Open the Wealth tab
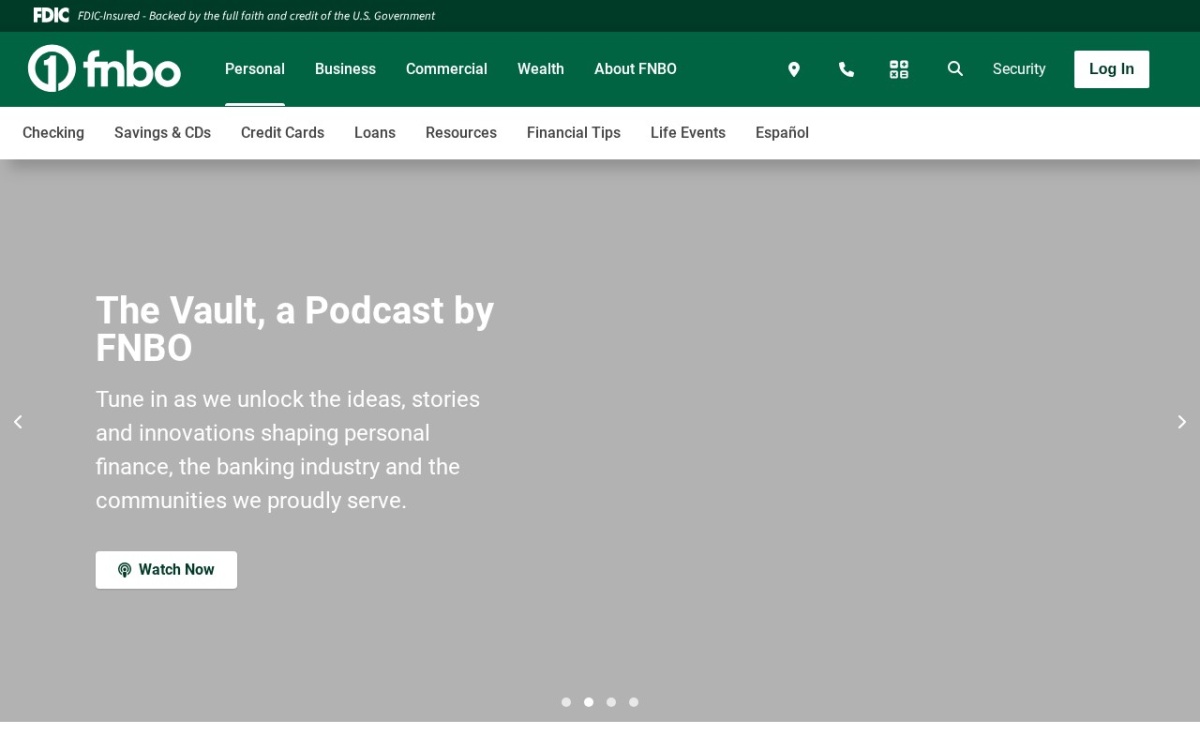 point(541,69)
